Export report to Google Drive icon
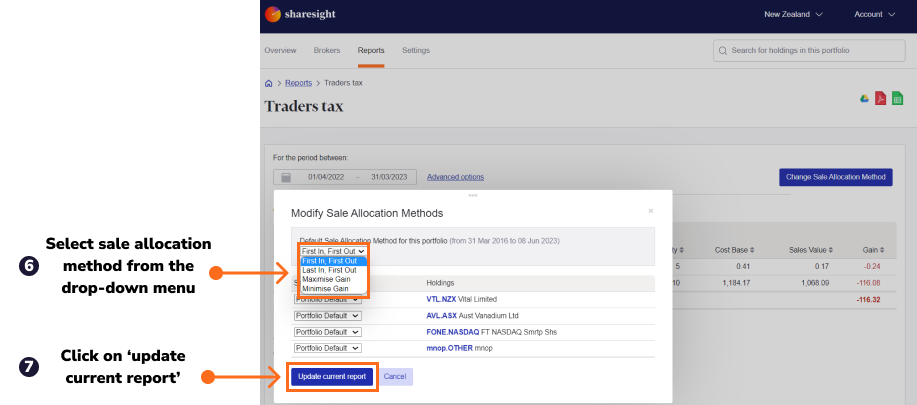This screenshot has width=917, height=405. tap(864, 98)
